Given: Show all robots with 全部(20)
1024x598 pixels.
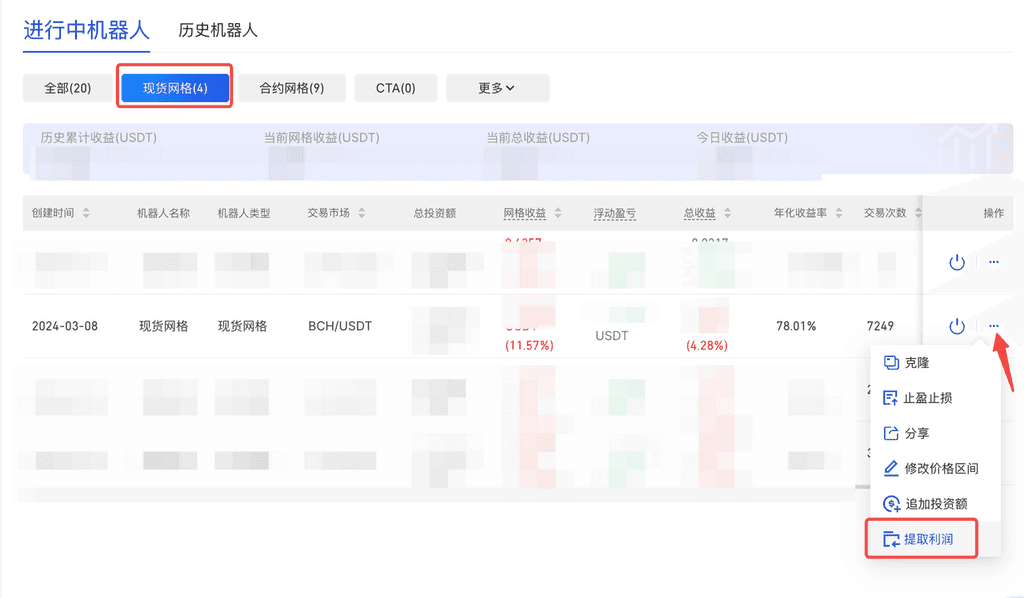Looking at the screenshot, I should [68, 88].
